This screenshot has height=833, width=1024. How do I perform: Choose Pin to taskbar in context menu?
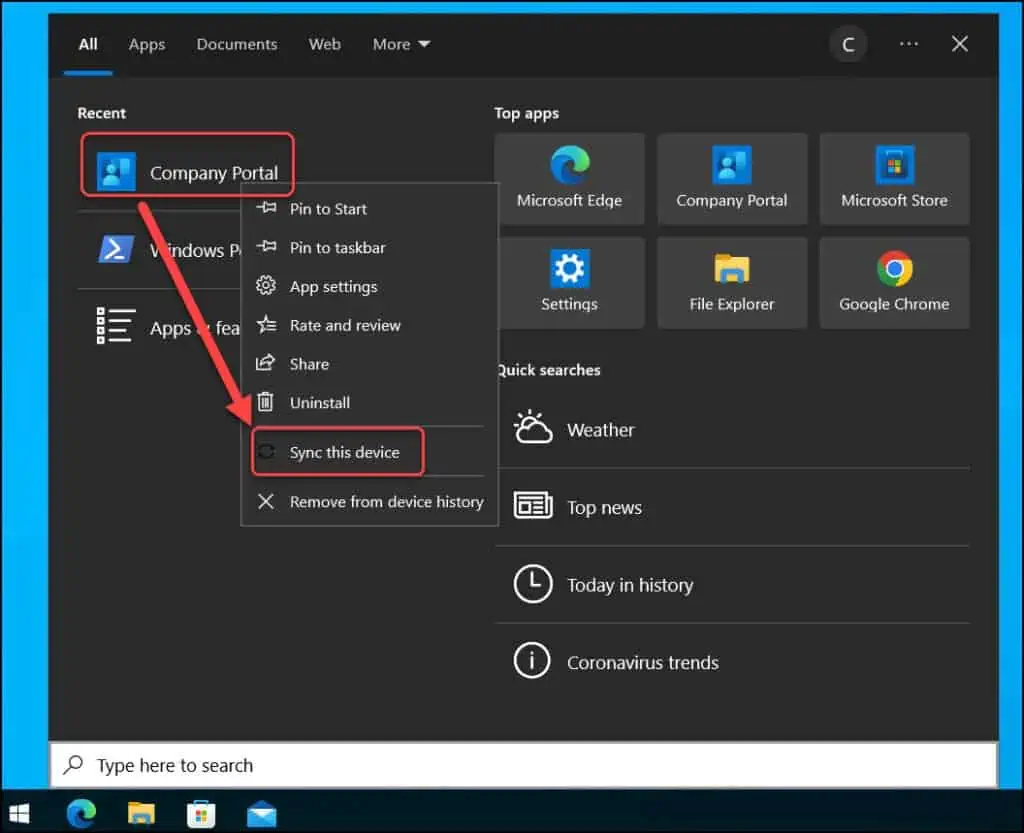click(x=370, y=247)
